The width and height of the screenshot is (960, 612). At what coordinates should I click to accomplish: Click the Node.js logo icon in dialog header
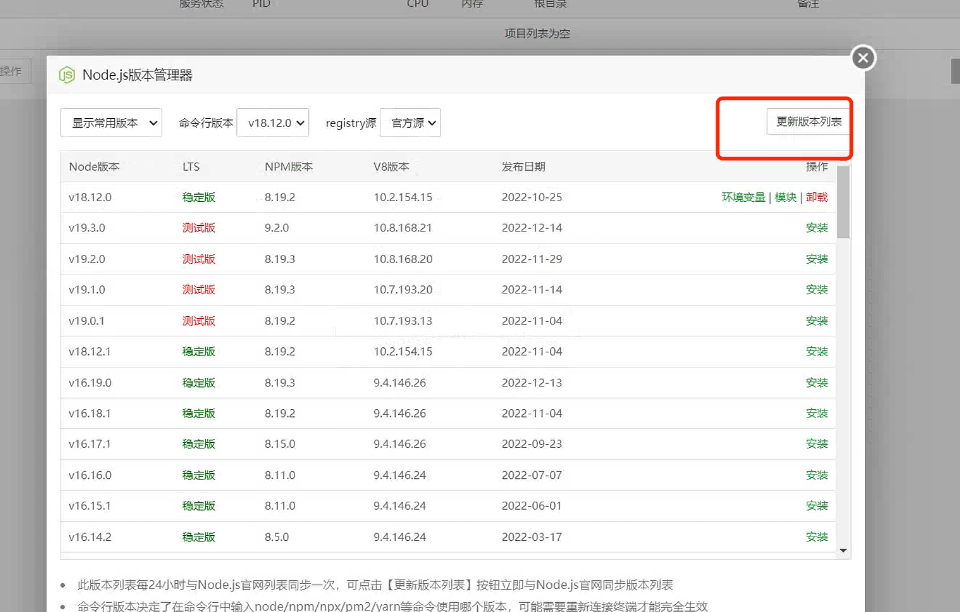pos(67,74)
